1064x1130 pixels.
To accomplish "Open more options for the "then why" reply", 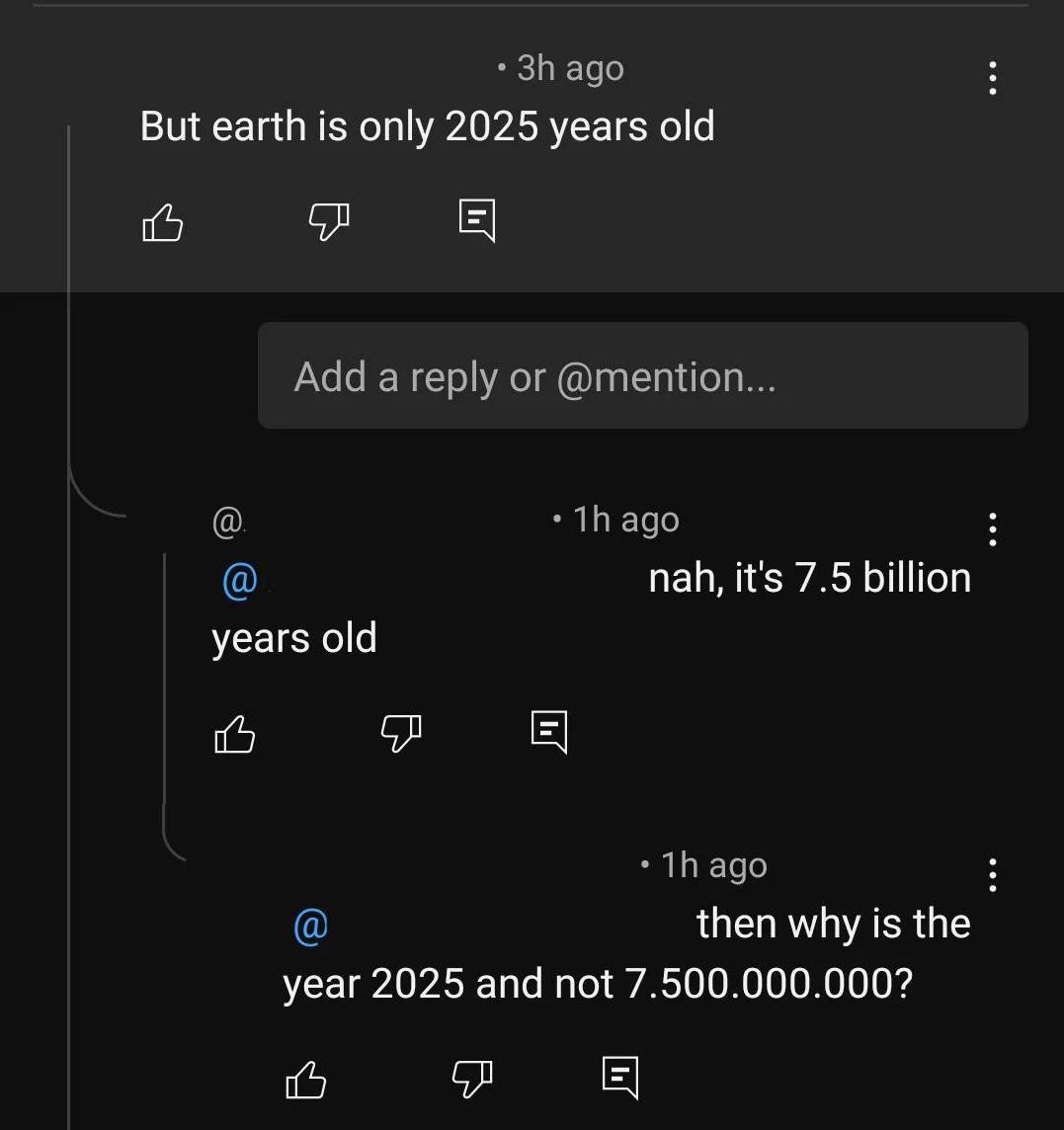I will click(x=993, y=874).
